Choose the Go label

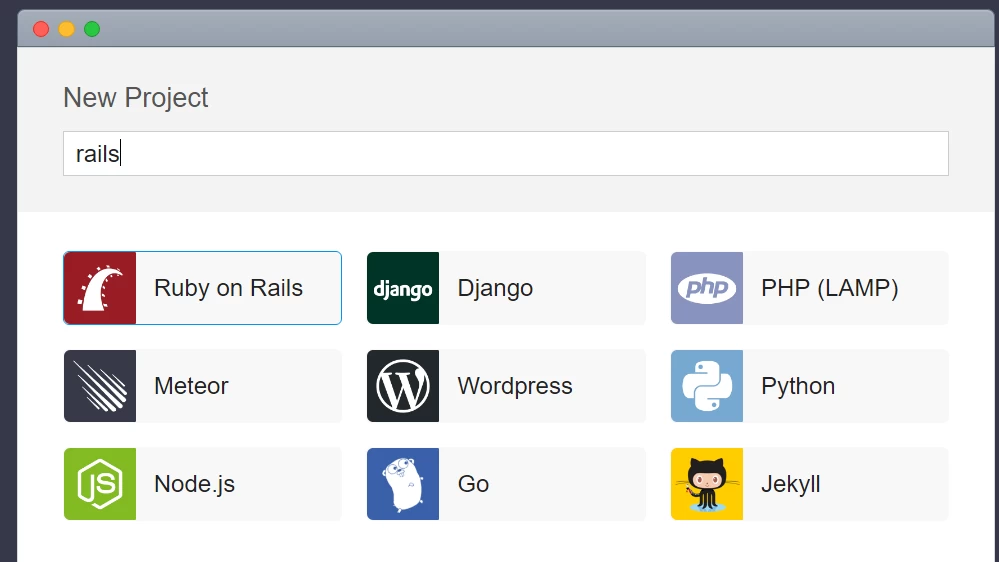pos(473,484)
